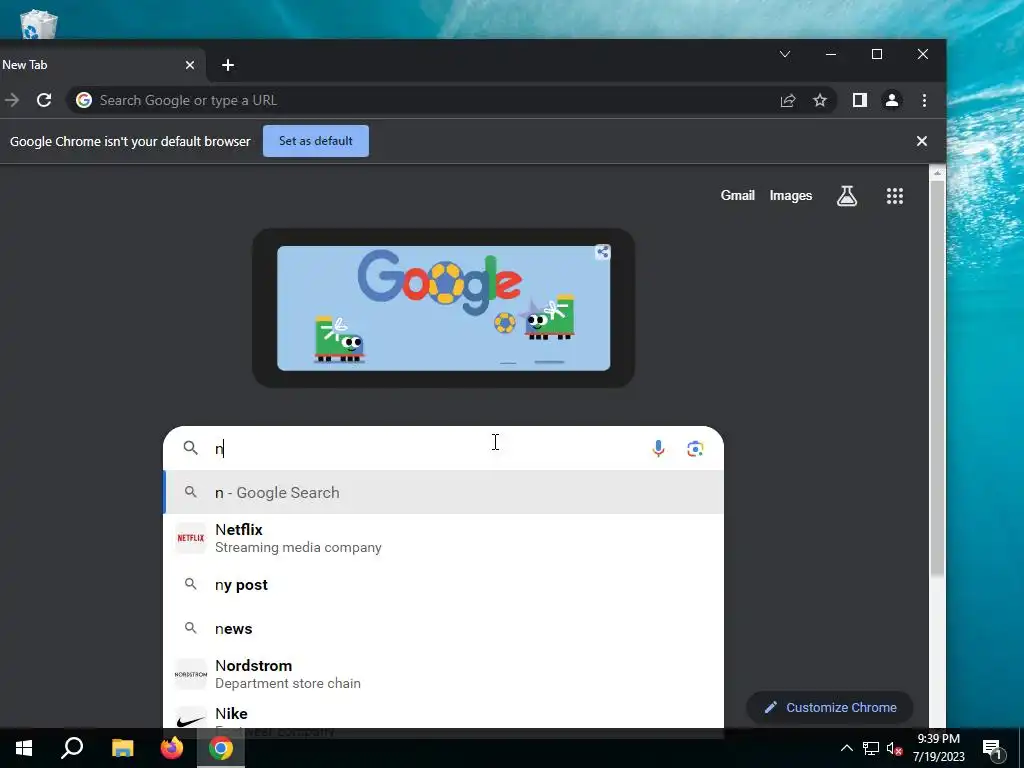Close the New Tab tab
1024x768 pixels.
point(189,65)
